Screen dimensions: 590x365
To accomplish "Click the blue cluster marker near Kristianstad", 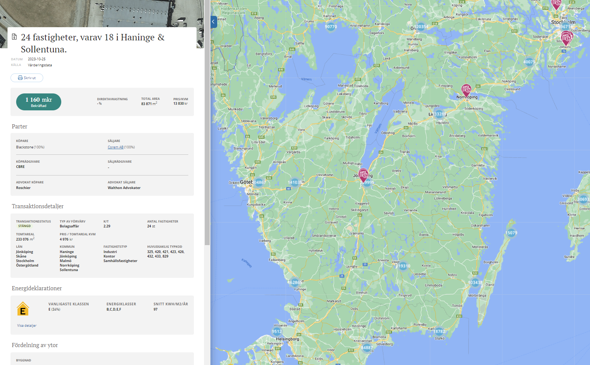I will (x=367, y=348).
